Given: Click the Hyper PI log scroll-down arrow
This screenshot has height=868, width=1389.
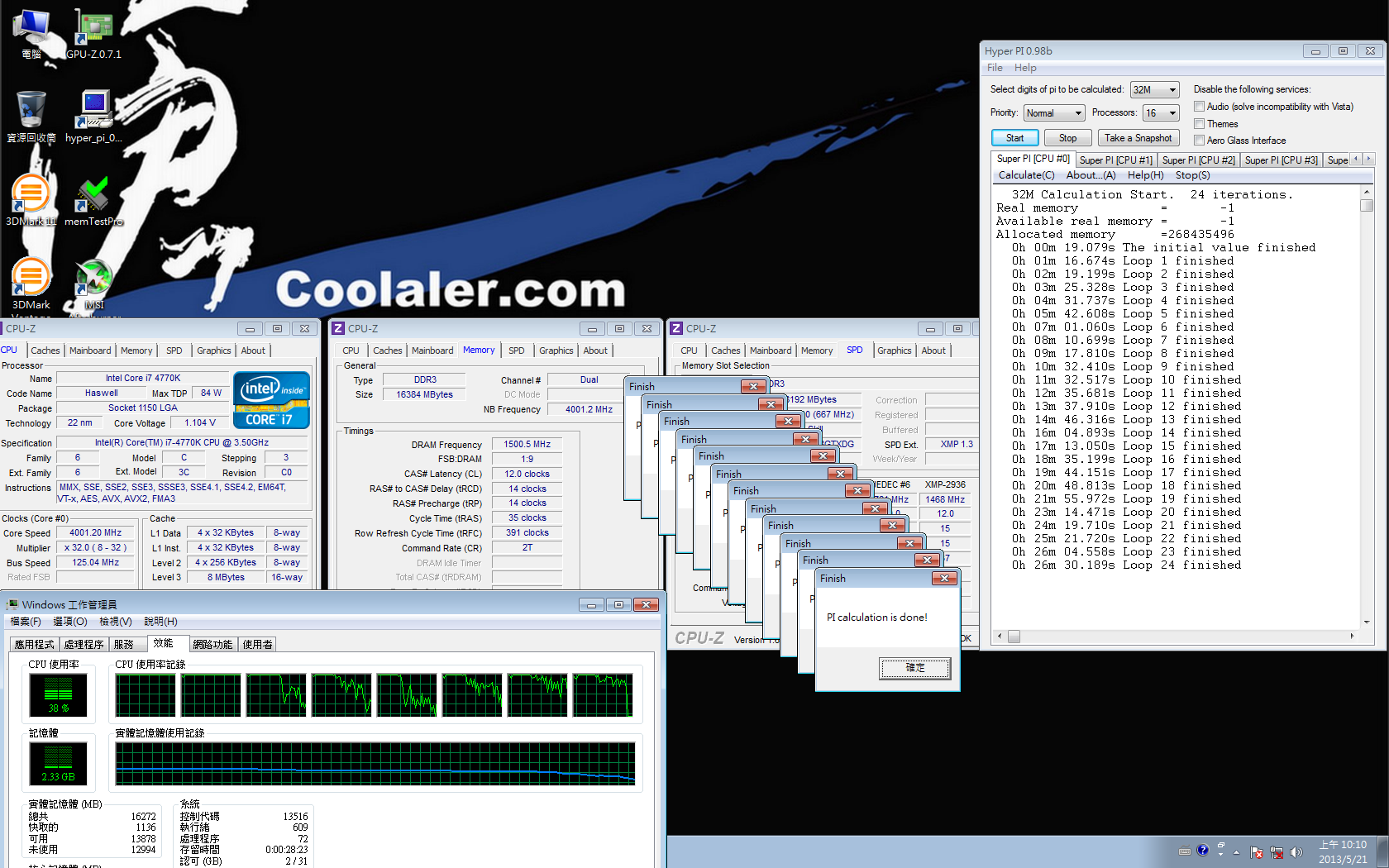Looking at the screenshot, I should [x=1367, y=622].
